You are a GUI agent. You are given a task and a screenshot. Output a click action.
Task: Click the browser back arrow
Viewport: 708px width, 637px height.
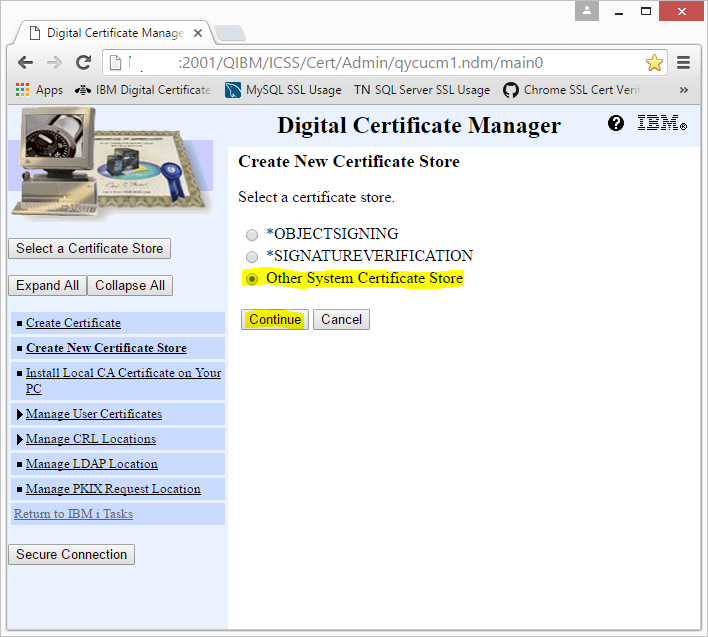tap(25, 62)
